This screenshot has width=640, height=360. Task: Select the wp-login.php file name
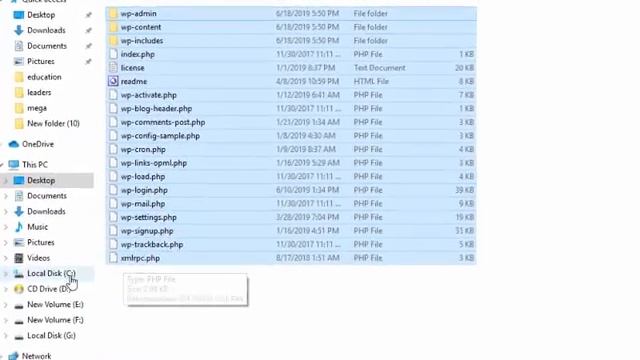(x=144, y=190)
